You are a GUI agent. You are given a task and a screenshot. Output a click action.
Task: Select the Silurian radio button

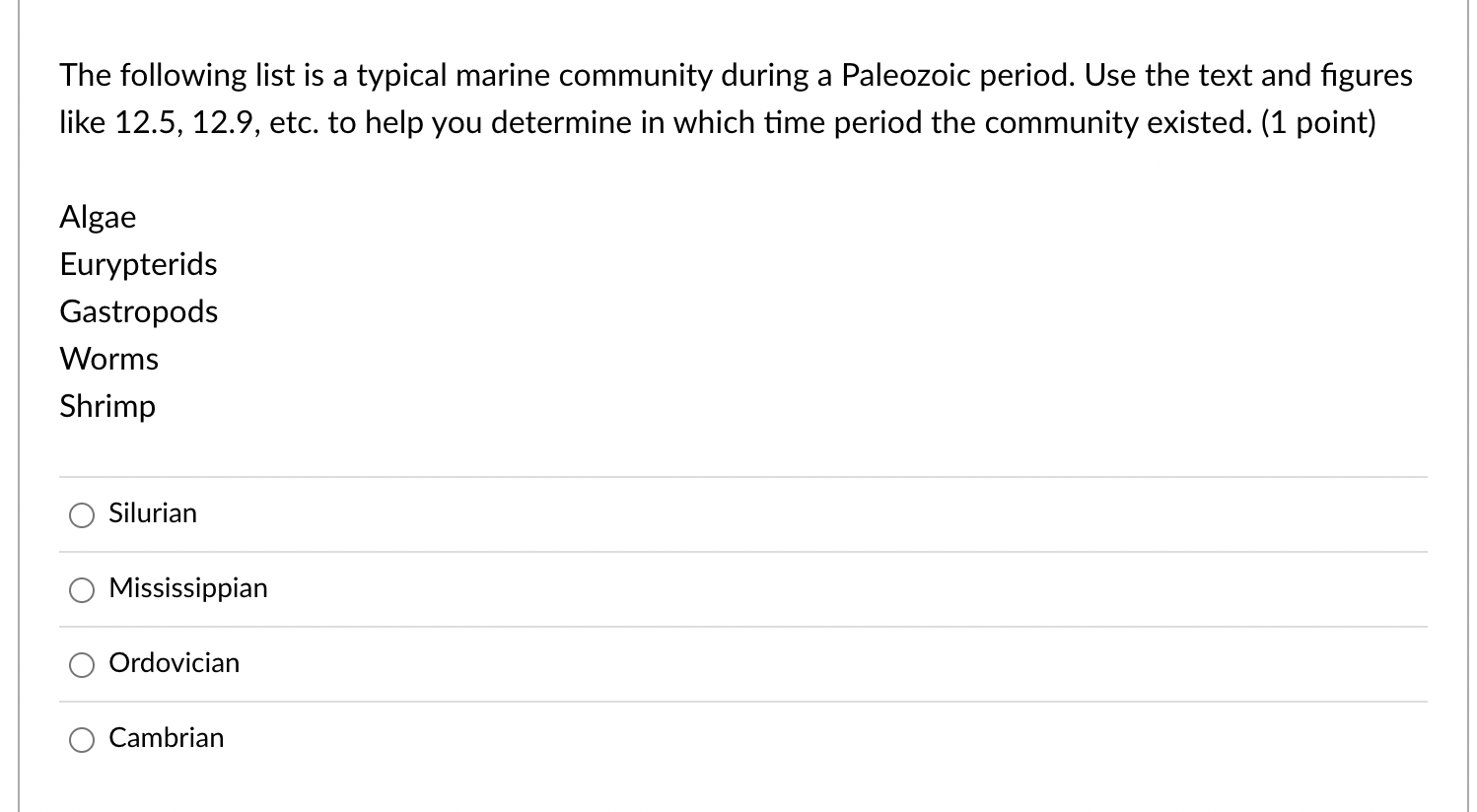click(82, 514)
